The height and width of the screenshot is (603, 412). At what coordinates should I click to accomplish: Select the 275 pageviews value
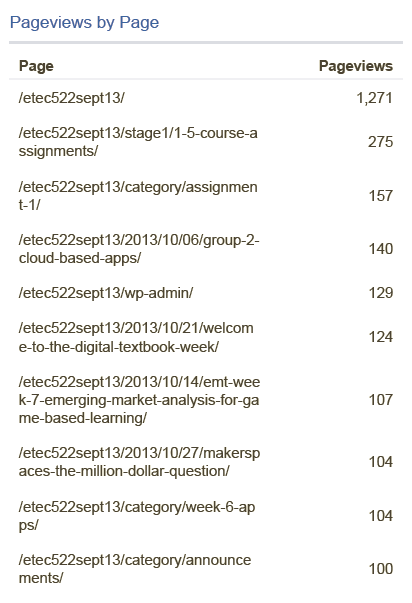(380, 142)
